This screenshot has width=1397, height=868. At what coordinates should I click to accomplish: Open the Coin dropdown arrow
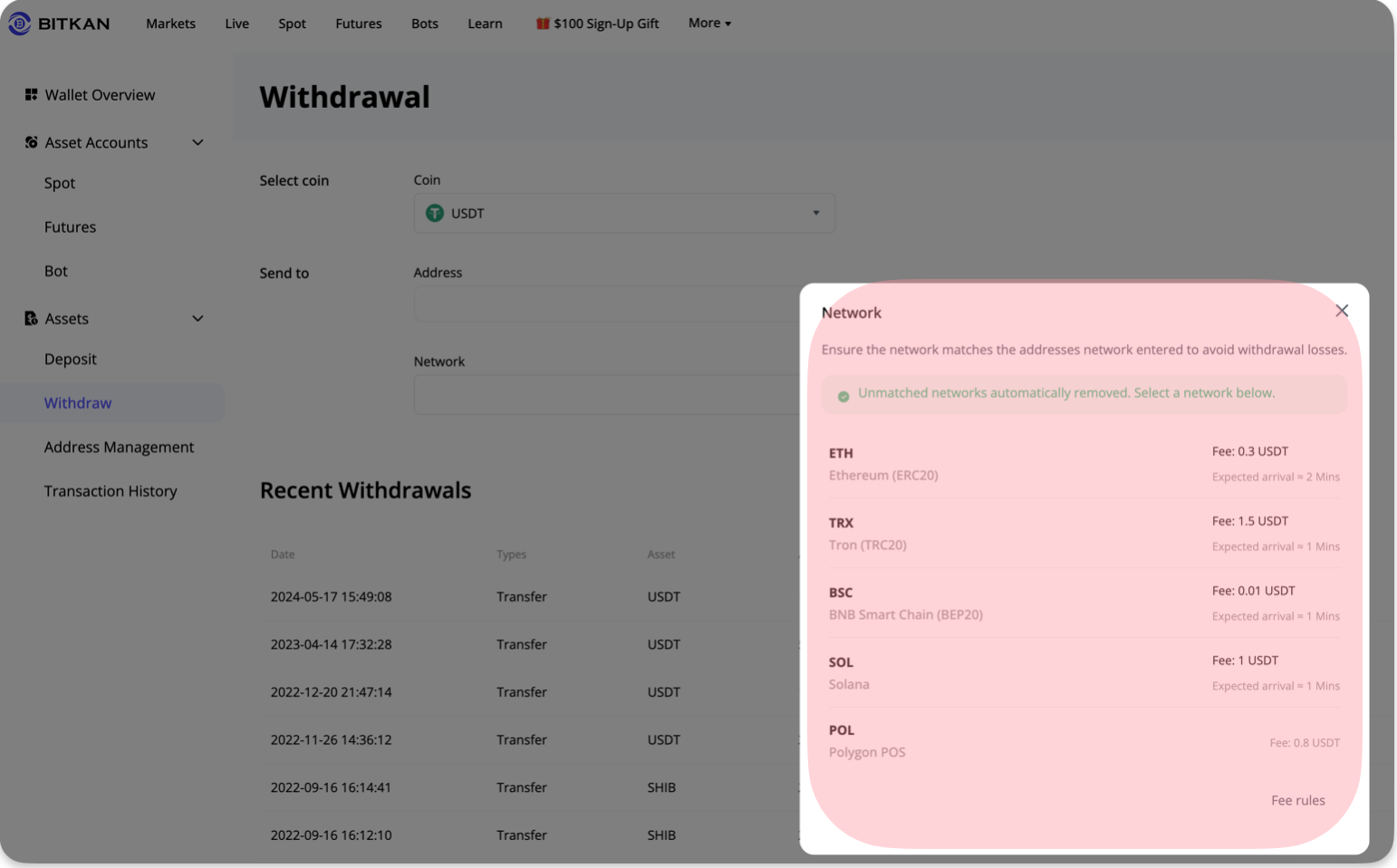point(815,213)
